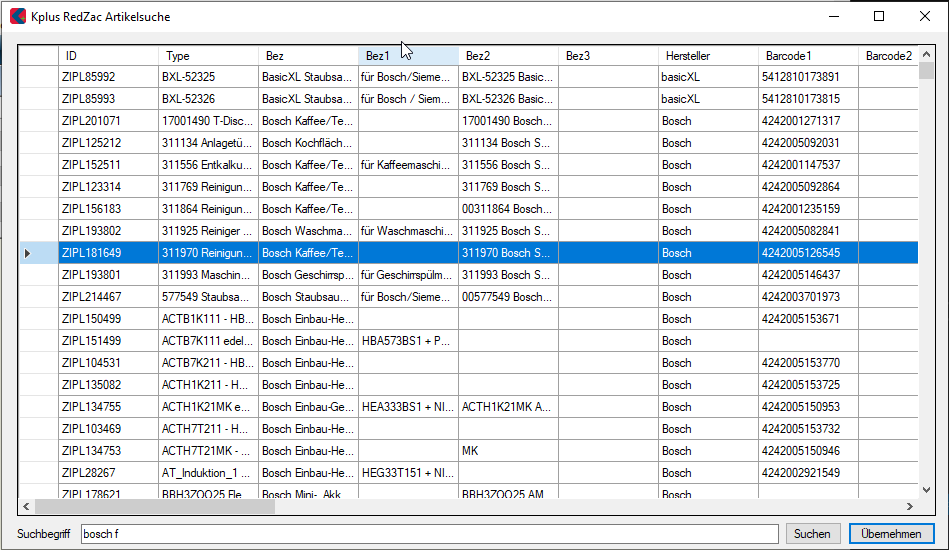Click the horizontal scrollbar thumb
Screen dimensions: 949x550
coord(155,506)
